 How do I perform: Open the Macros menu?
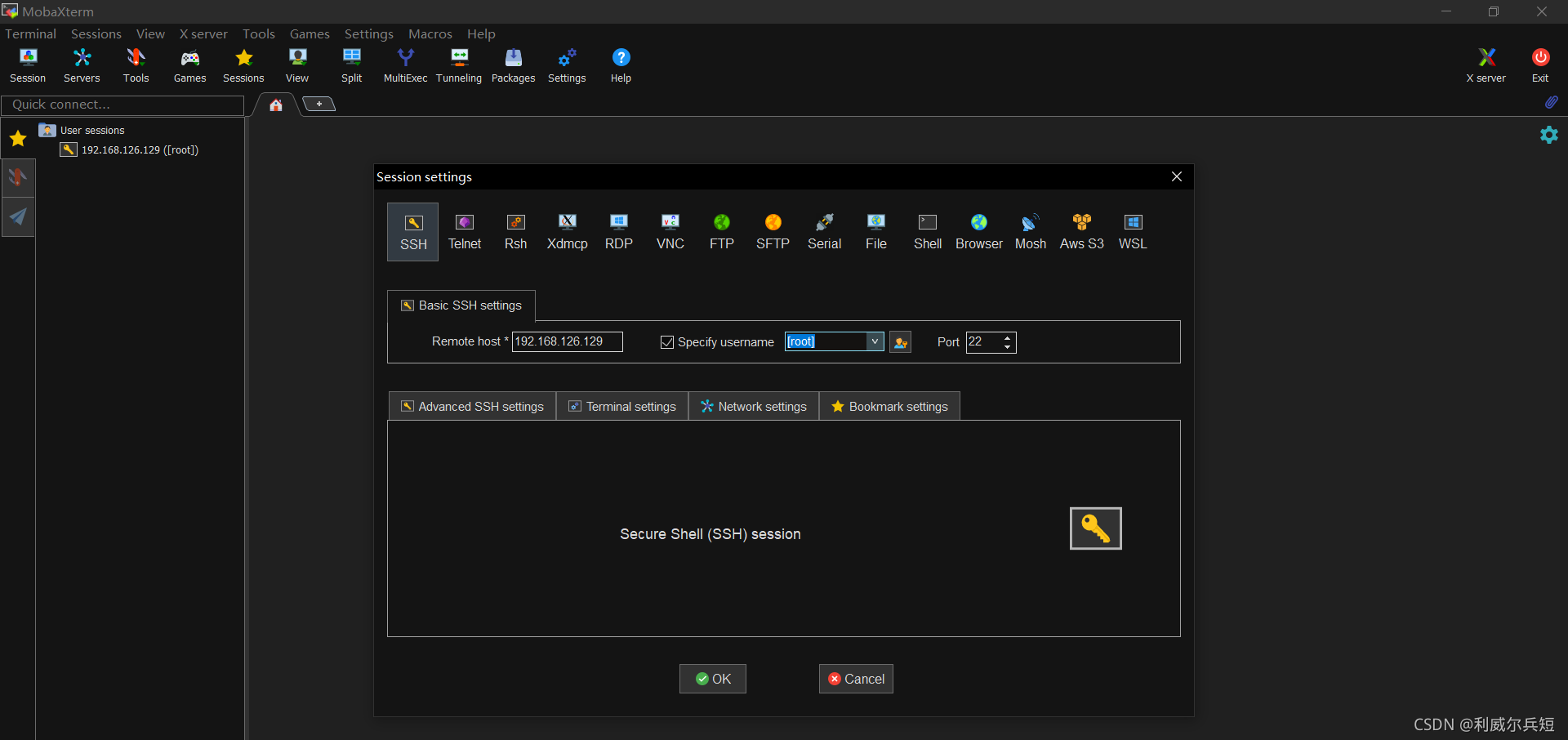click(x=430, y=33)
